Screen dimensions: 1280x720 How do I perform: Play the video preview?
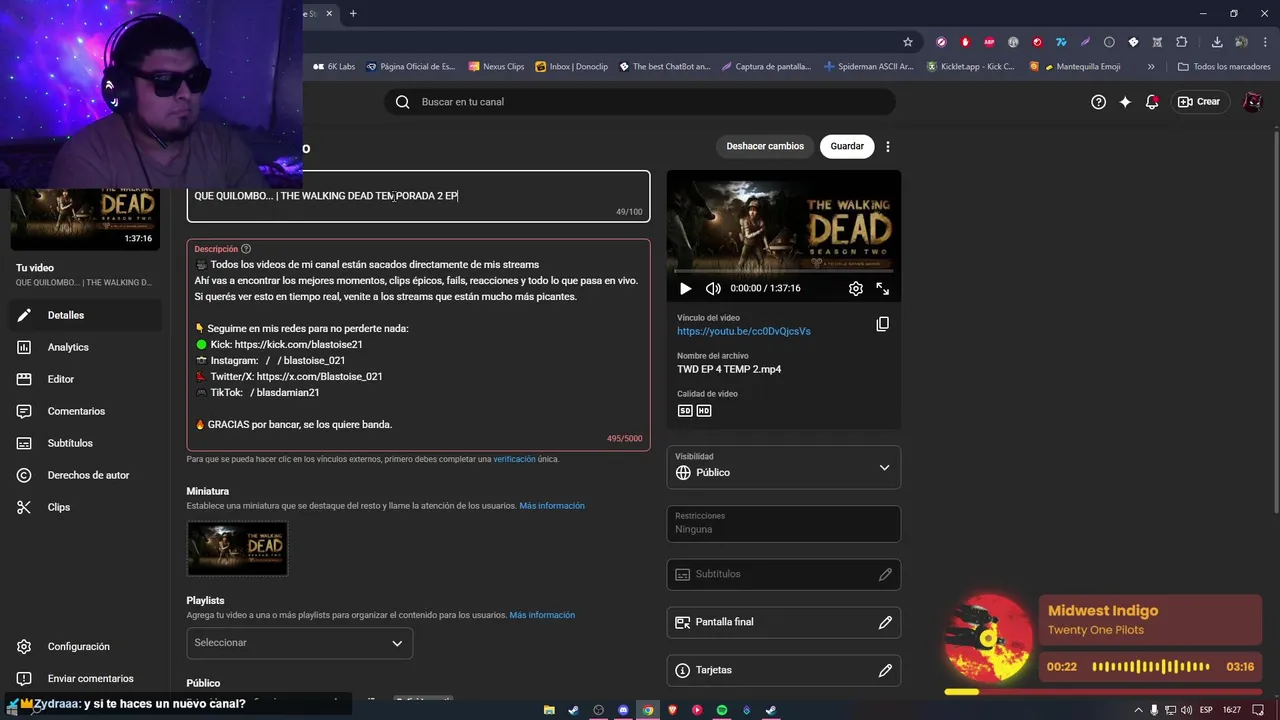coord(685,288)
